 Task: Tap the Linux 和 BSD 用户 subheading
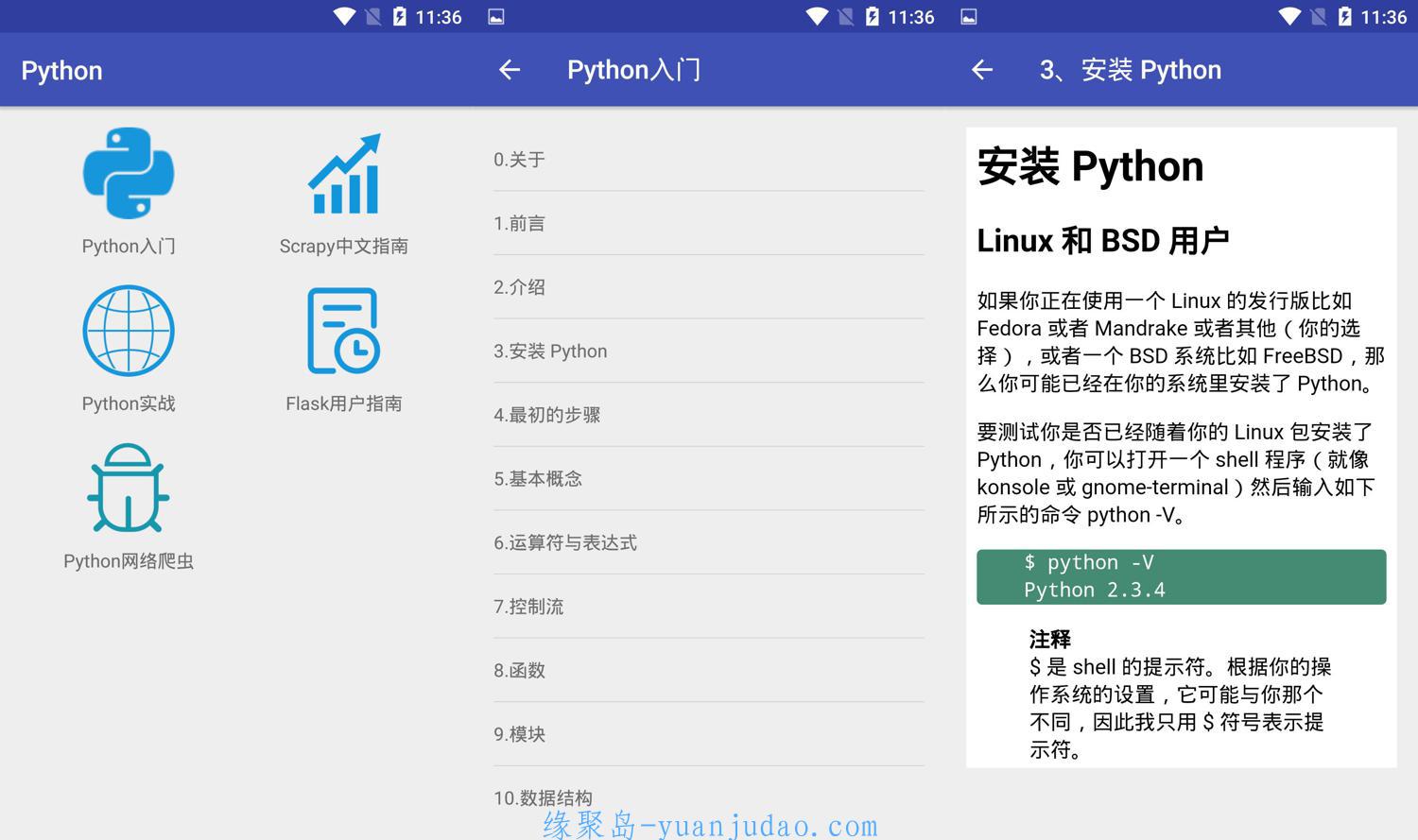pos(1103,241)
